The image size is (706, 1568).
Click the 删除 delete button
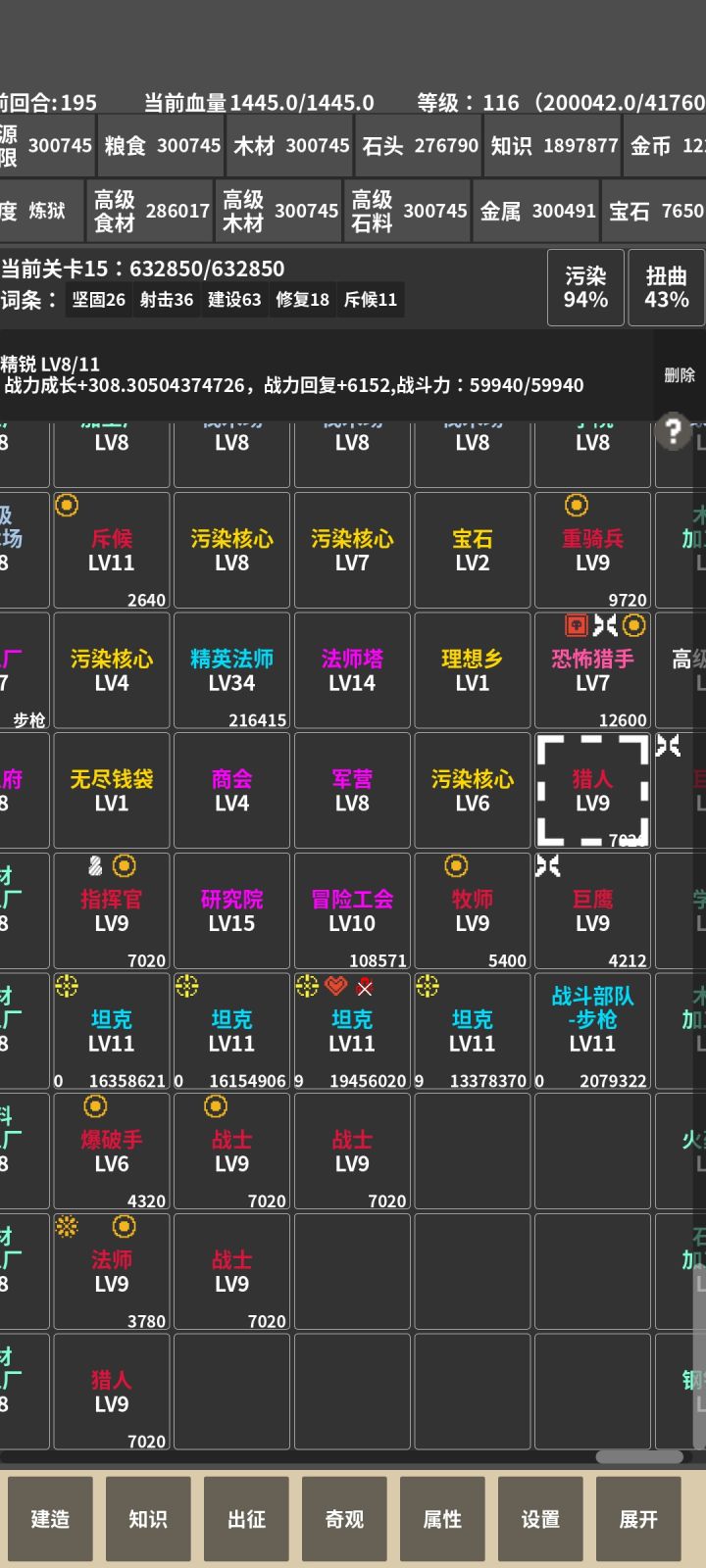click(x=680, y=375)
